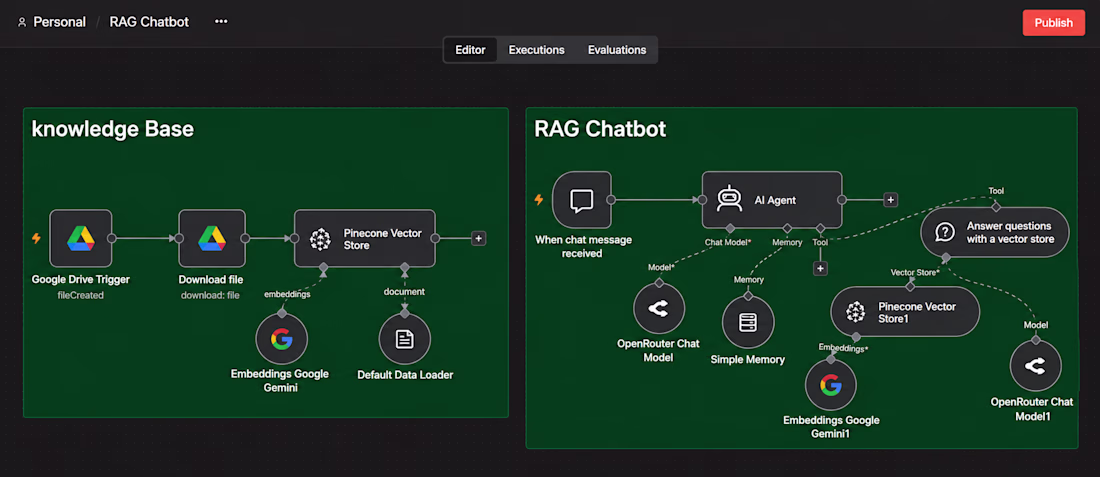The height and width of the screenshot is (477, 1100).
Task: Click the lightning trigger icon beside Google Drive Trigger
Action: point(36,238)
